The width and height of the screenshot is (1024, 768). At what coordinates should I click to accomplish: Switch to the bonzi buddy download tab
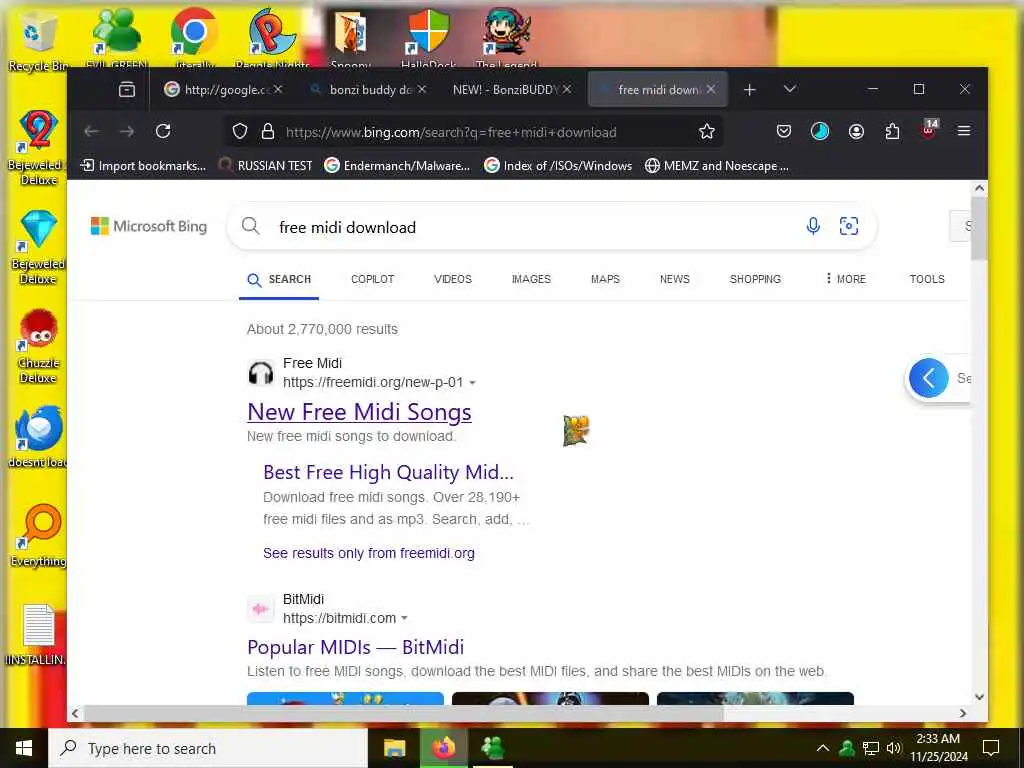tap(369, 89)
